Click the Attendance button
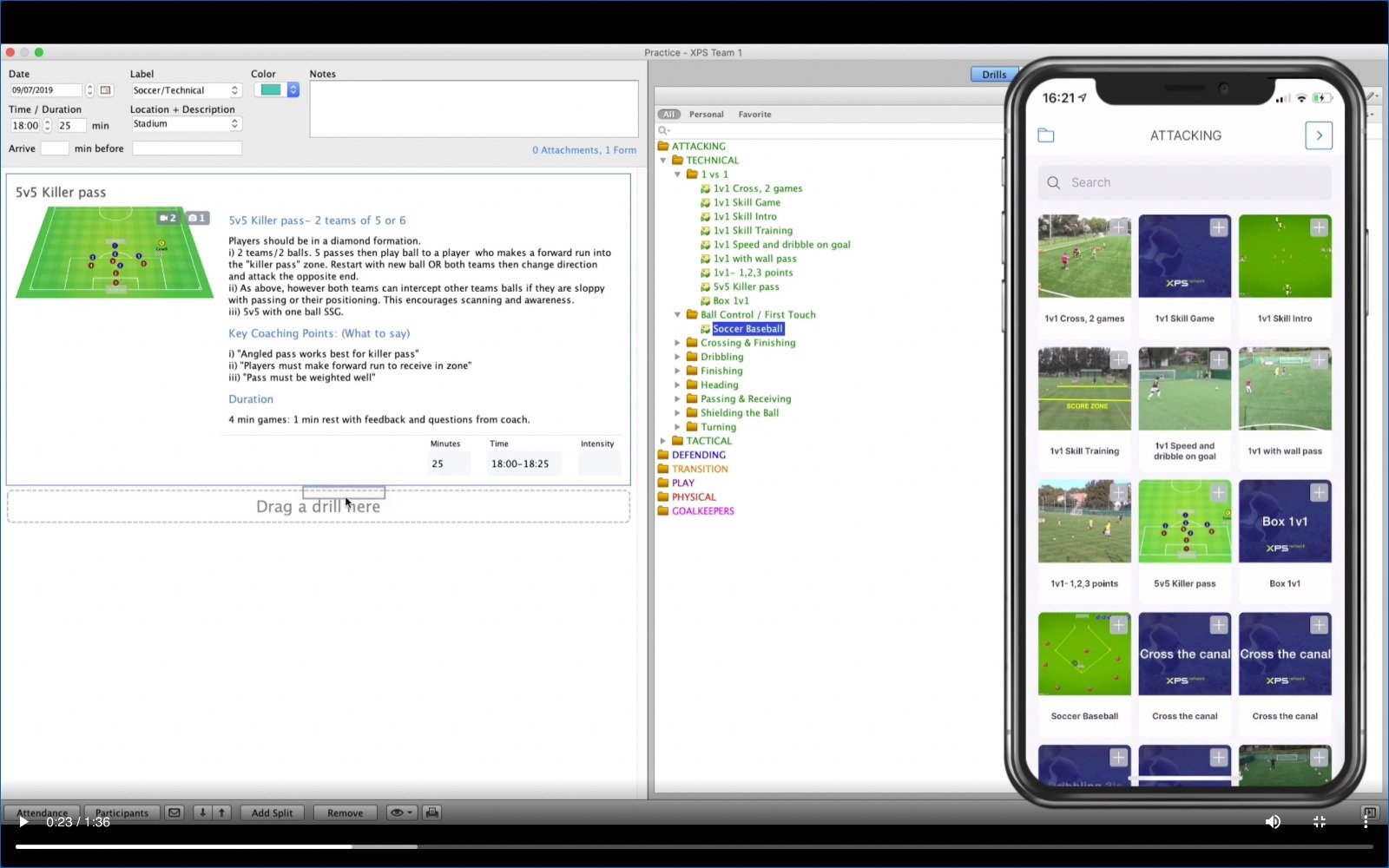Screen dimensions: 1389x868 click(x=42, y=812)
